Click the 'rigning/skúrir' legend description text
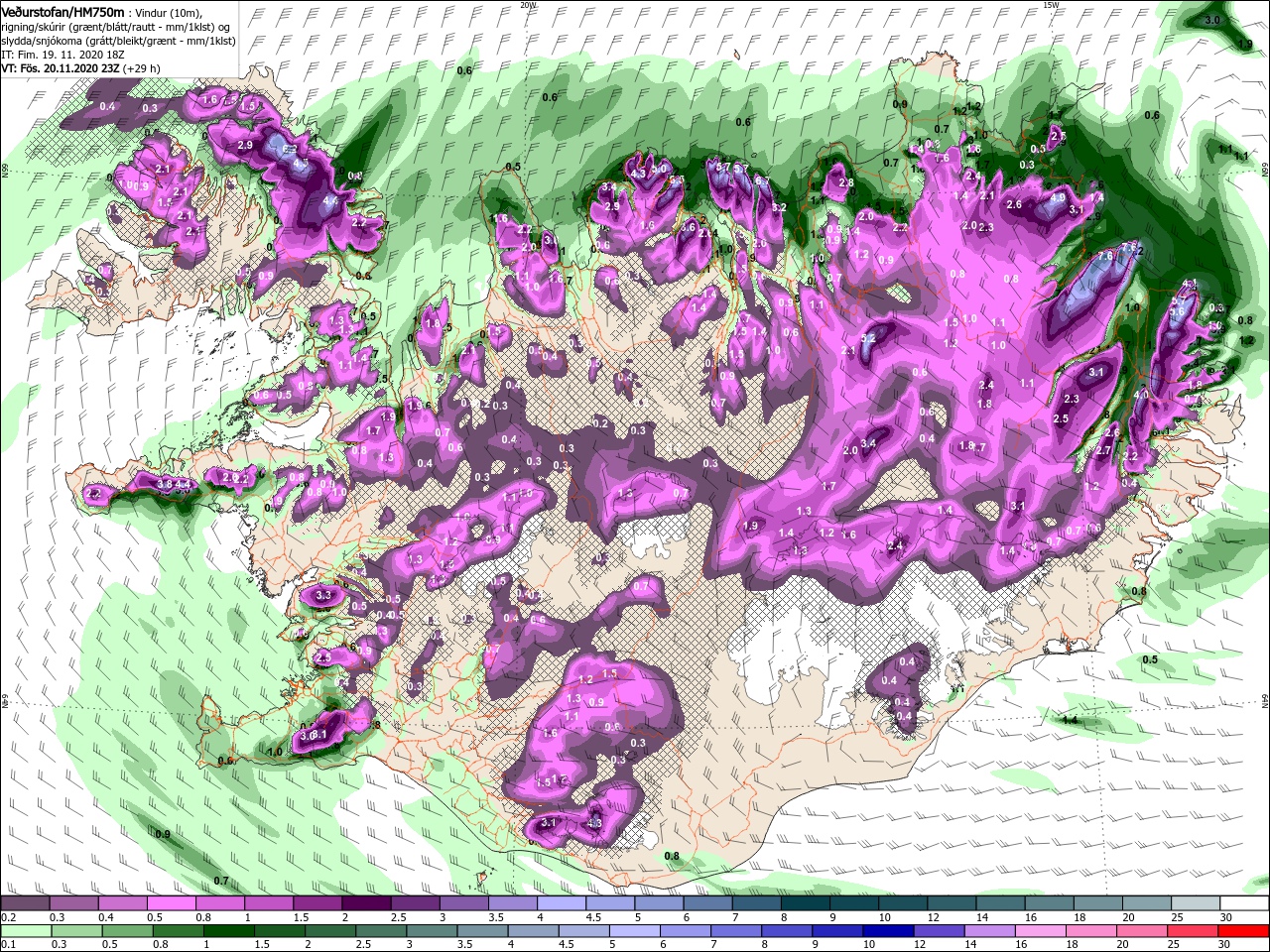The image size is (1270, 952). 36,26
